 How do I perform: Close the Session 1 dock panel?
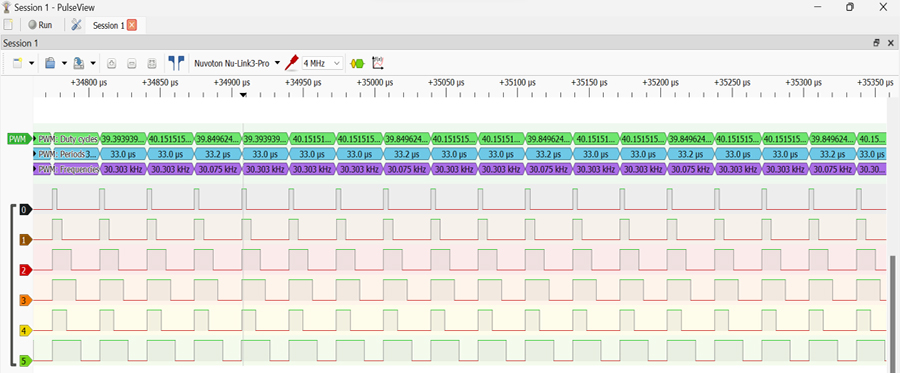(x=891, y=43)
